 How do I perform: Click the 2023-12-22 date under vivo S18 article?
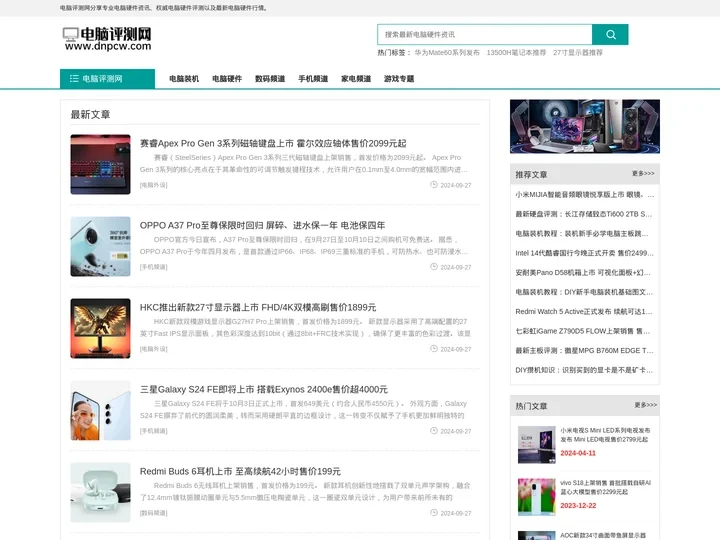click(578, 506)
